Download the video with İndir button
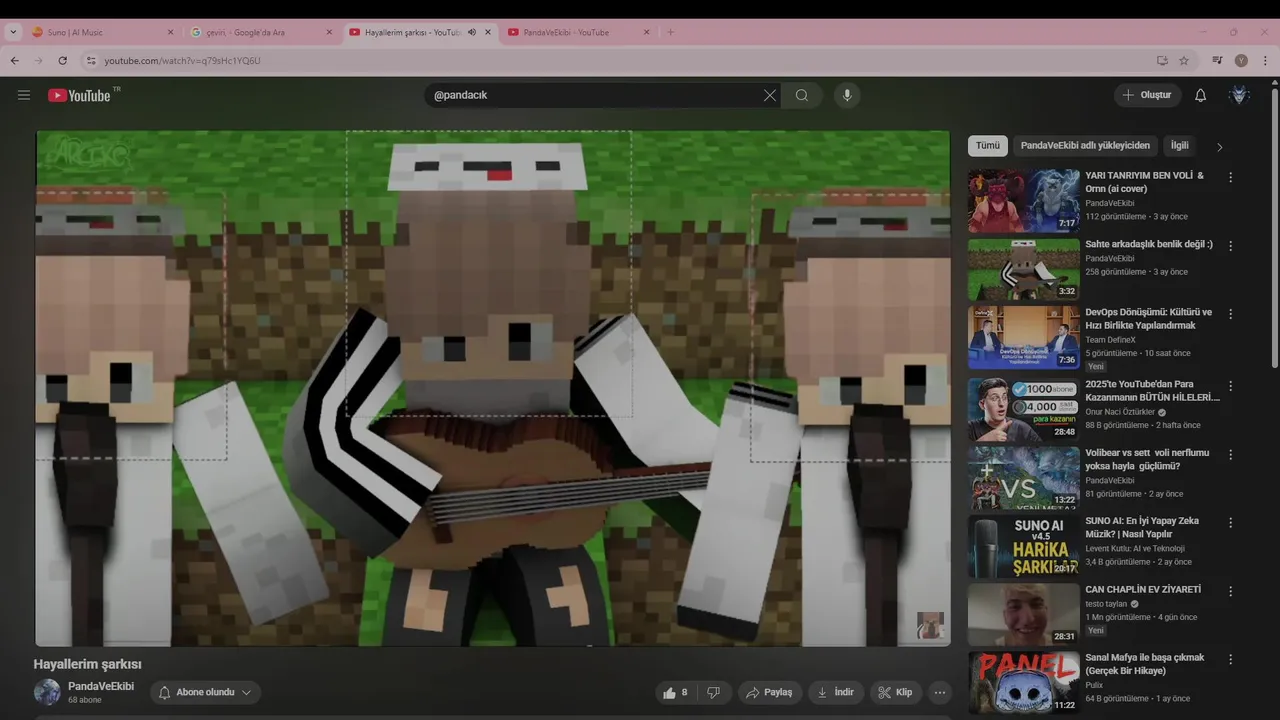Image resolution: width=1280 pixels, height=720 pixels. pos(836,692)
